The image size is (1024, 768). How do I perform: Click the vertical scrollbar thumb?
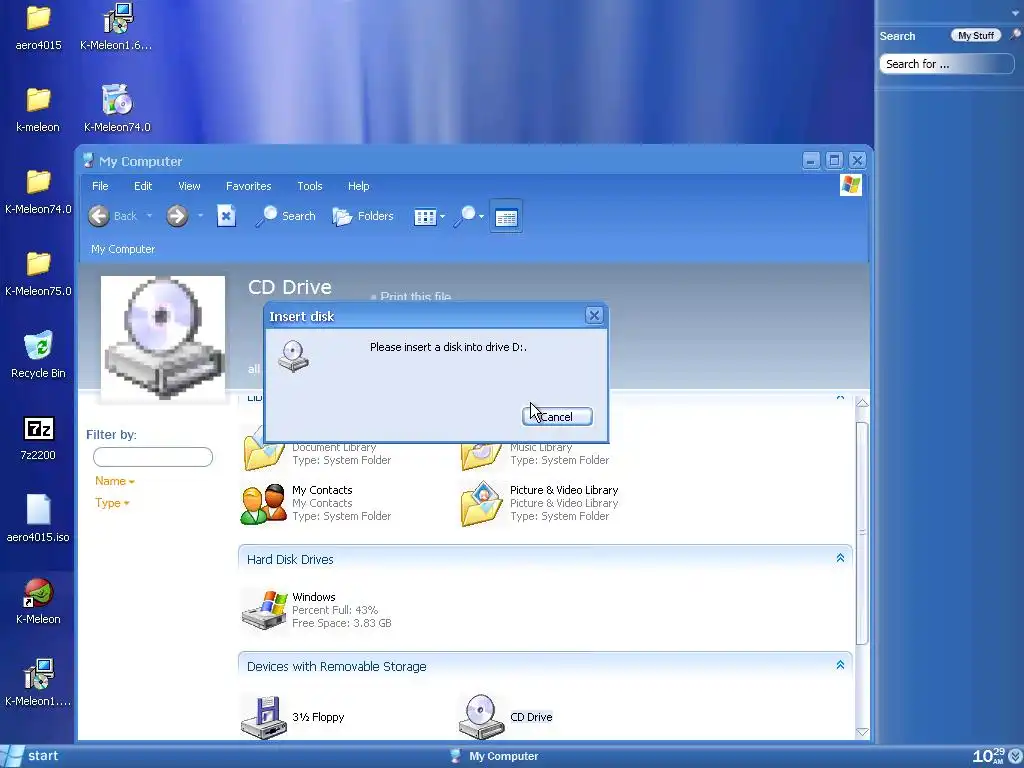tap(862, 532)
